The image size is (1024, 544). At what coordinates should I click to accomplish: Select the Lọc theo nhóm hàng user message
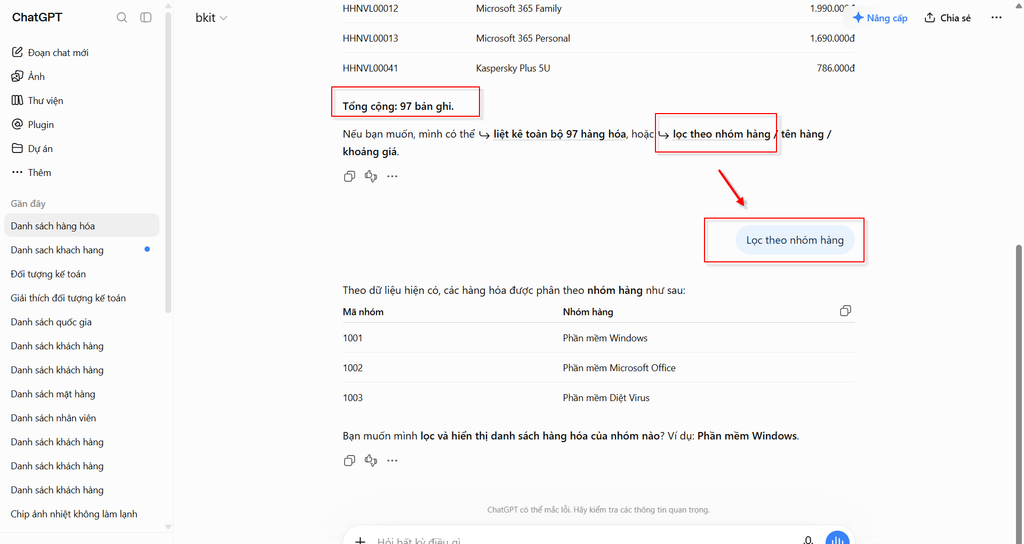[x=795, y=240]
